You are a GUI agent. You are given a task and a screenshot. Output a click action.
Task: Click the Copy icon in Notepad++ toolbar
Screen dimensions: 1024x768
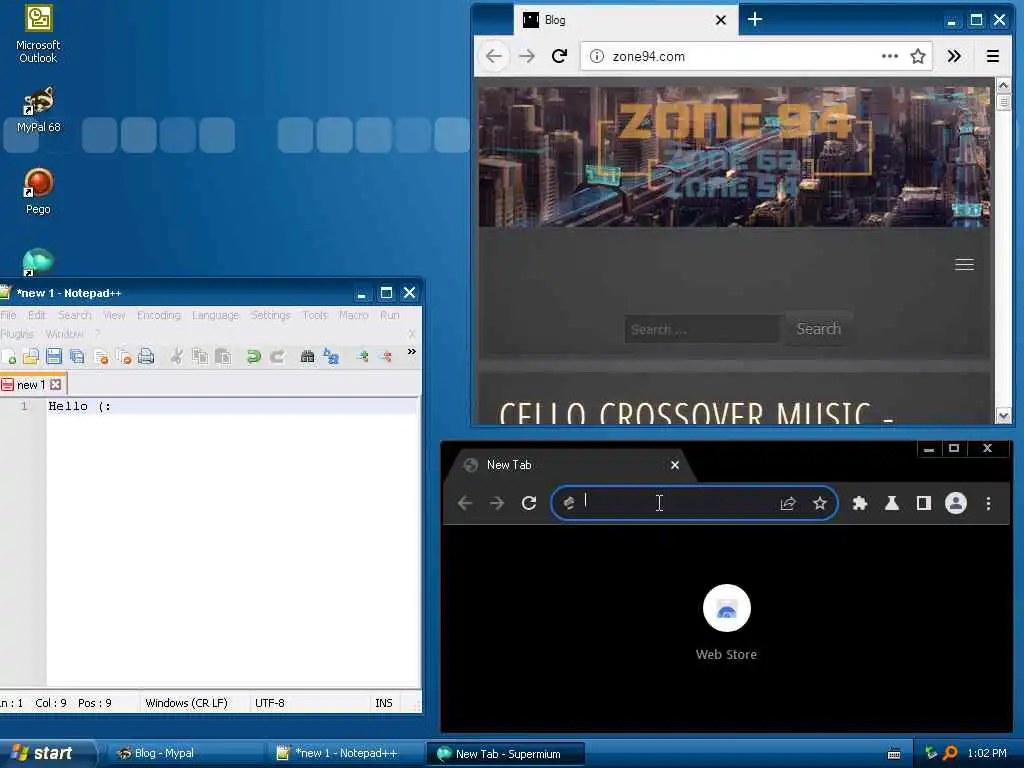tap(200, 357)
